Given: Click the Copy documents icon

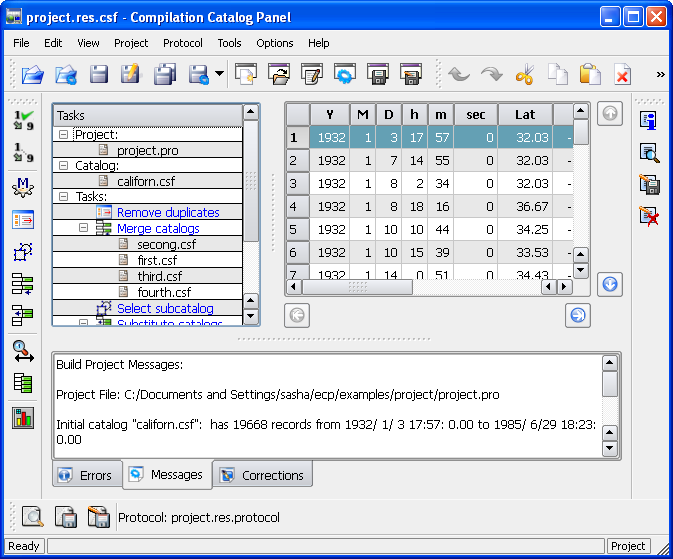Looking at the screenshot, I should [x=558, y=75].
